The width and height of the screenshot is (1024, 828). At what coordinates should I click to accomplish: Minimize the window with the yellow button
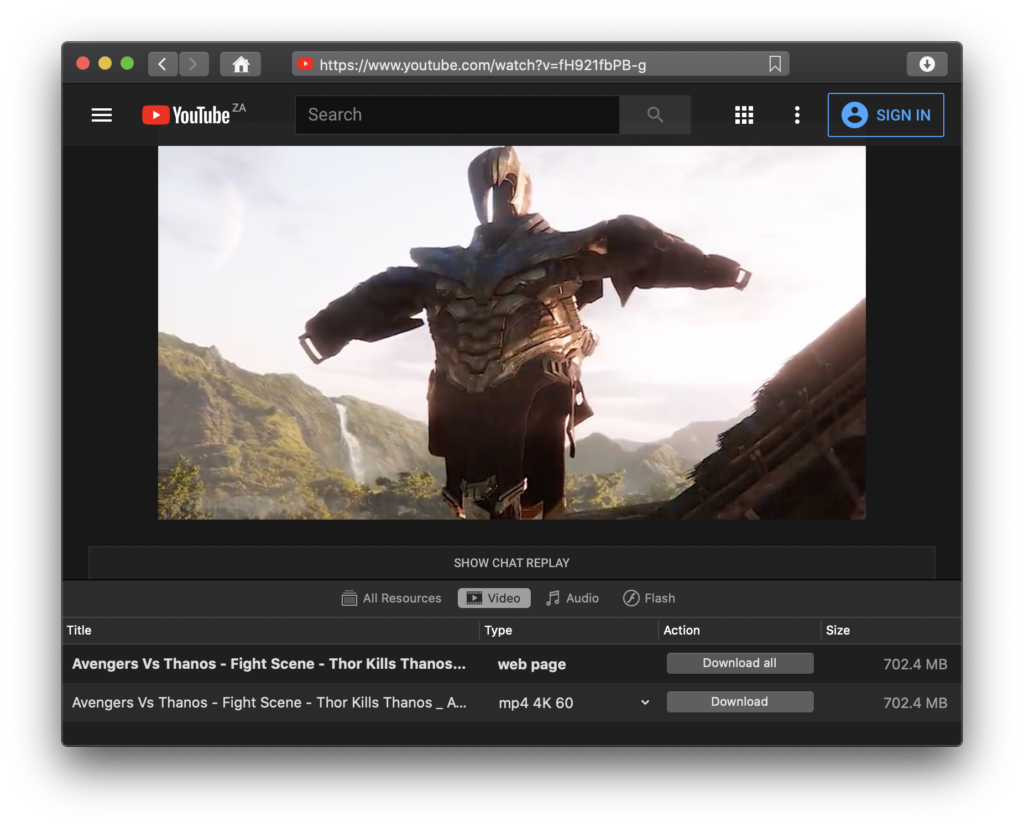click(105, 63)
